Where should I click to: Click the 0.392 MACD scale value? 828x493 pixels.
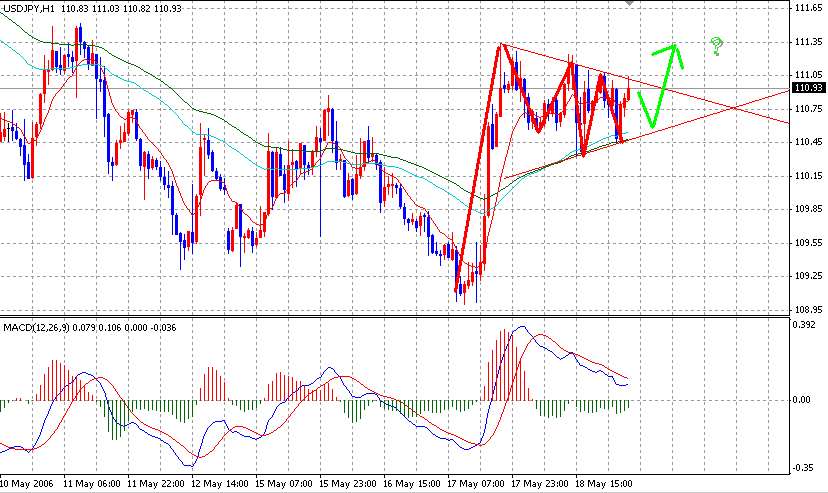[x=802, y=325]
